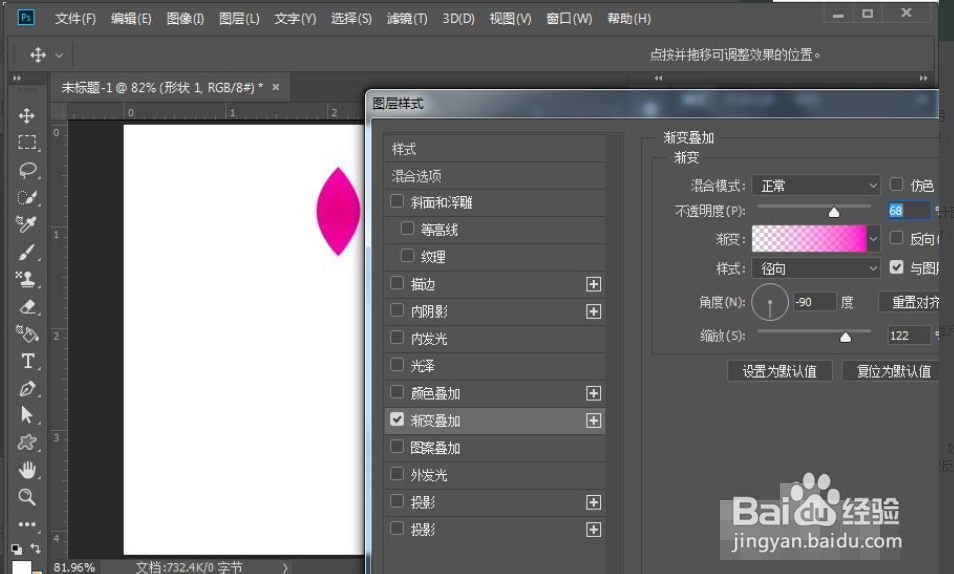Enable 描边 checkbox

[397, 282]
